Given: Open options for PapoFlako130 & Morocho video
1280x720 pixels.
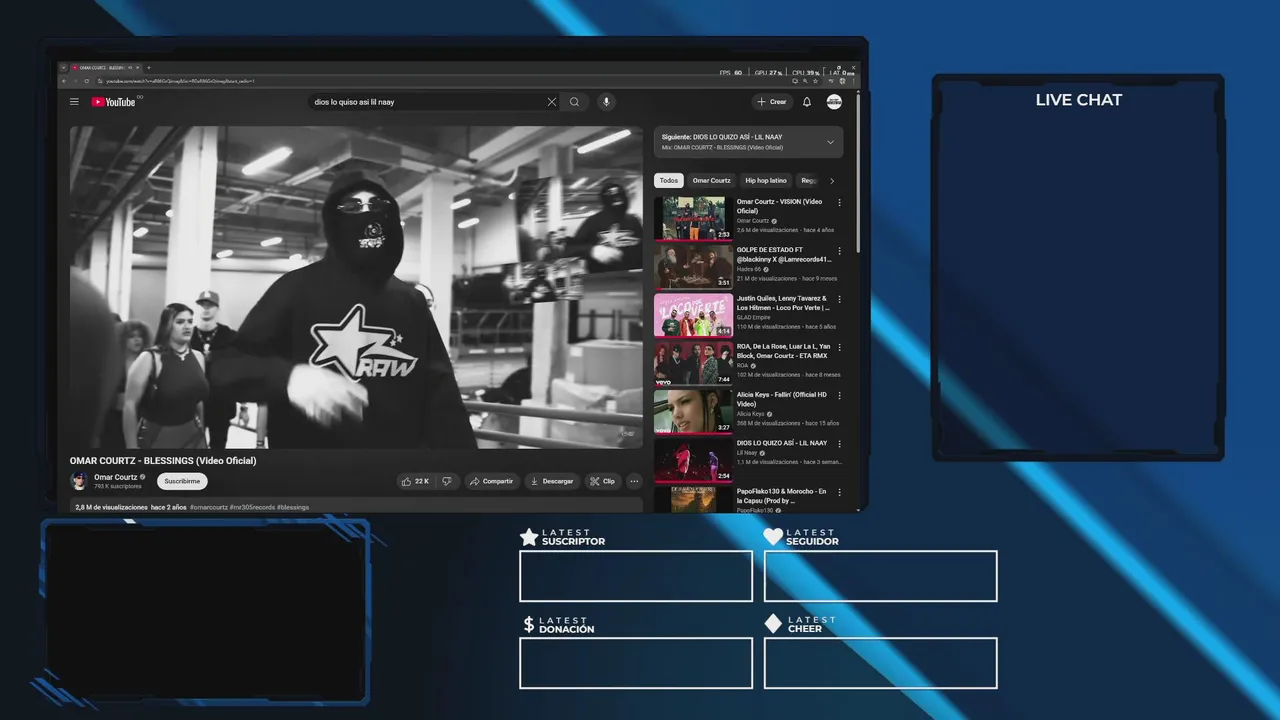Looking at the screenshot, I should tap(839, 492).
